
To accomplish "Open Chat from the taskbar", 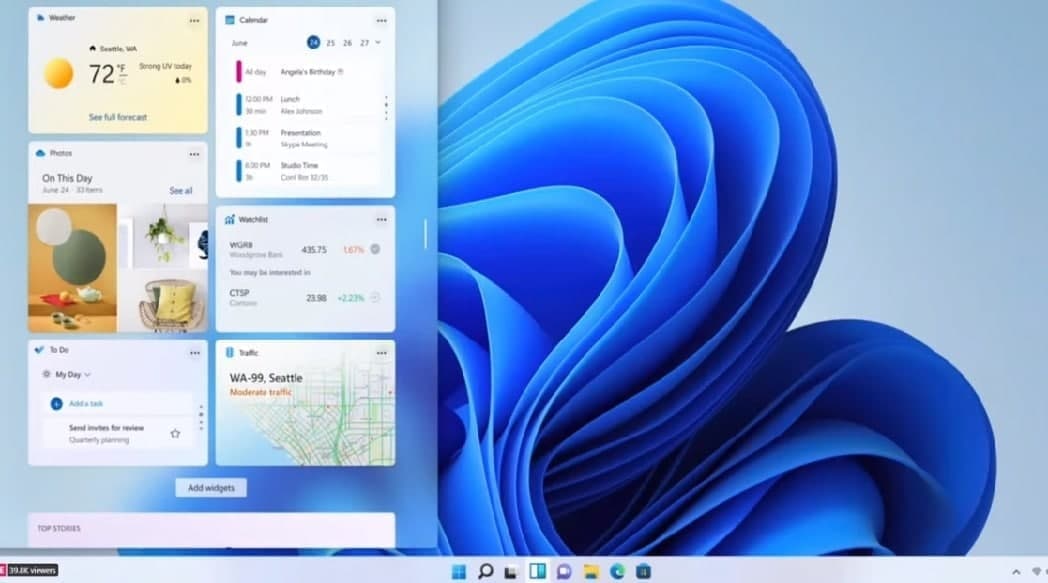I will point(564,571).
